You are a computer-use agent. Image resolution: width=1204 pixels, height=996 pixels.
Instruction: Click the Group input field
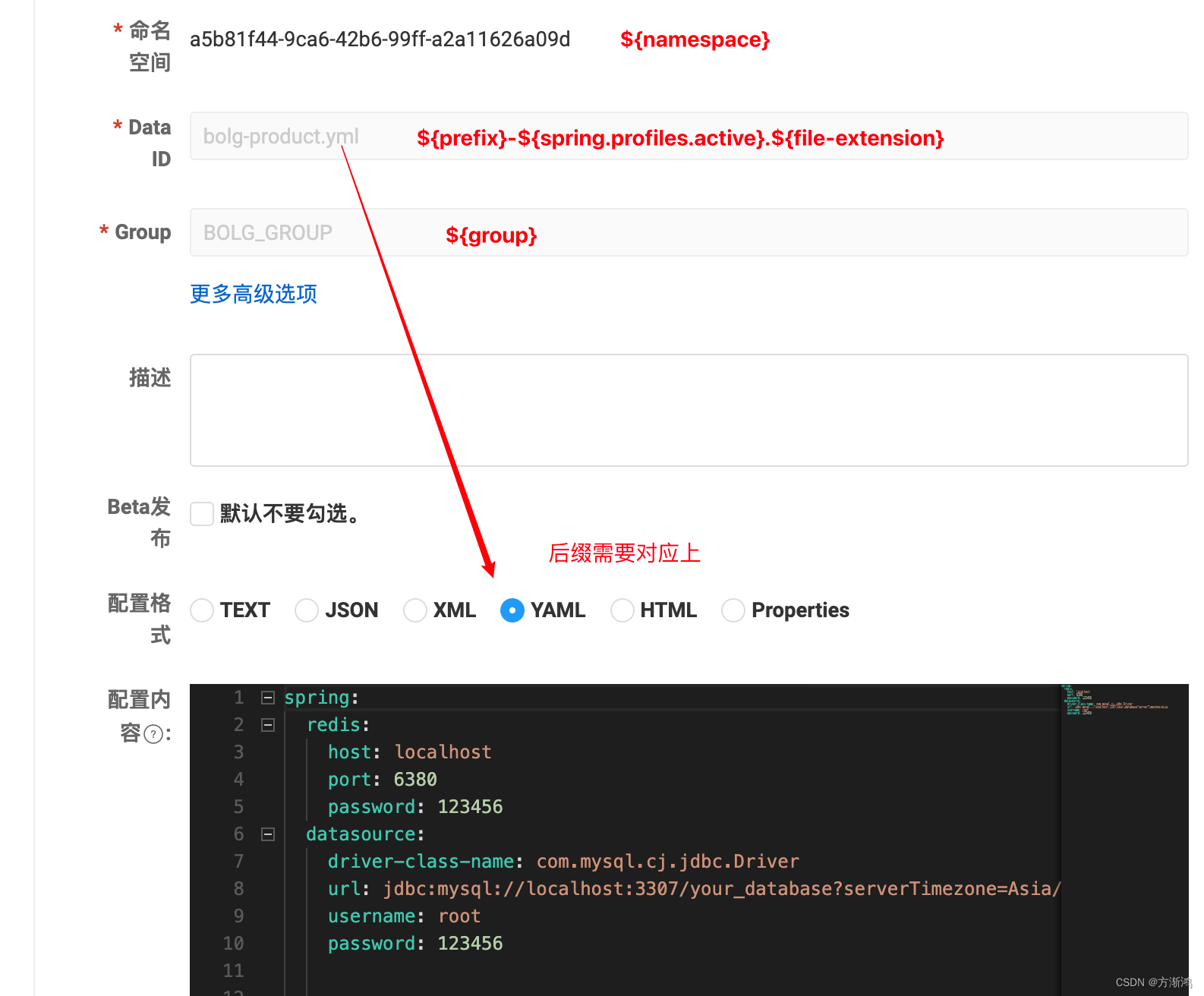pyautogui.click(x=689, y=232)
